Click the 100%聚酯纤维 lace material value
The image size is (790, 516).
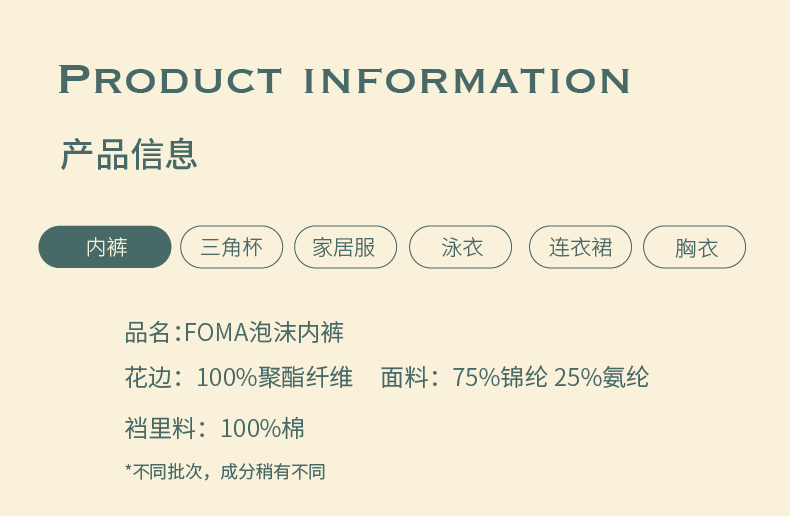click(x=274, y=378)
